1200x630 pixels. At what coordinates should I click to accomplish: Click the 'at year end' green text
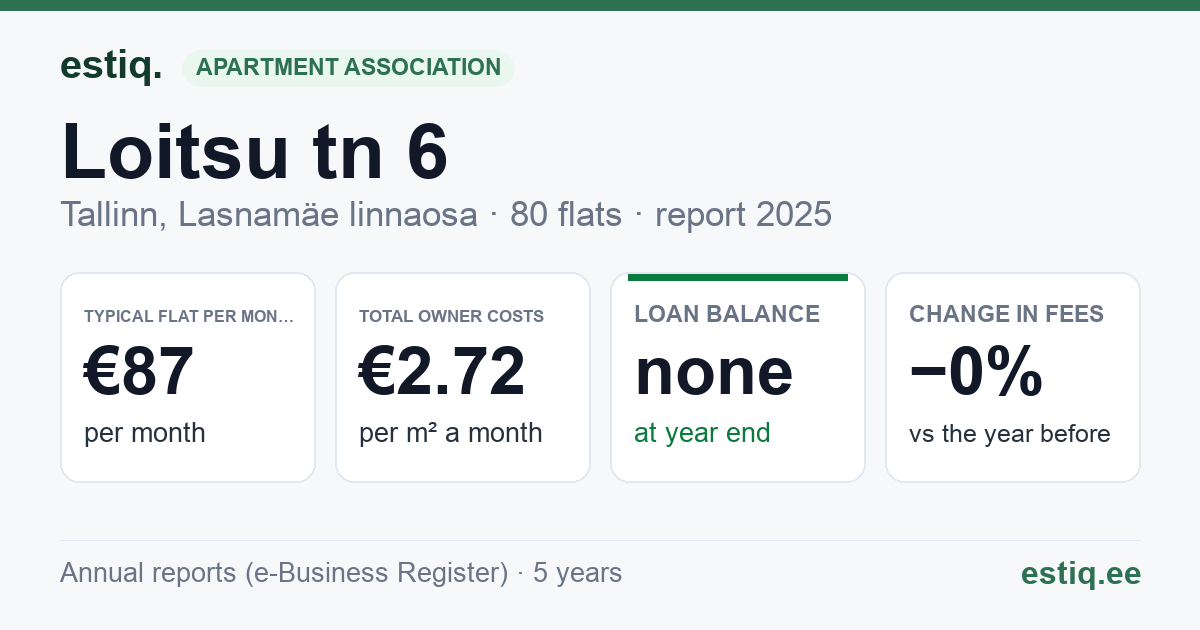tap(702, 433)
